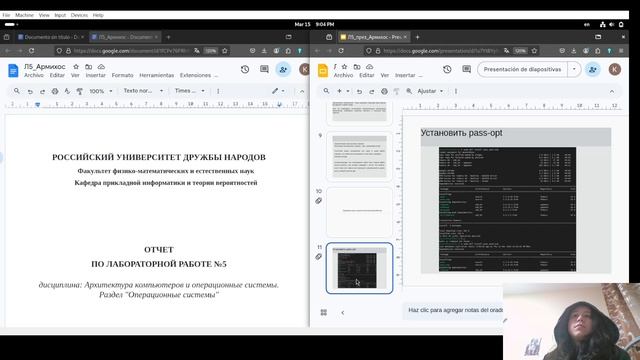This screenshot has height=360, width=640.
Task: Open paragraph style Texto normal dropdown
Action: click(x=143, y=91)
